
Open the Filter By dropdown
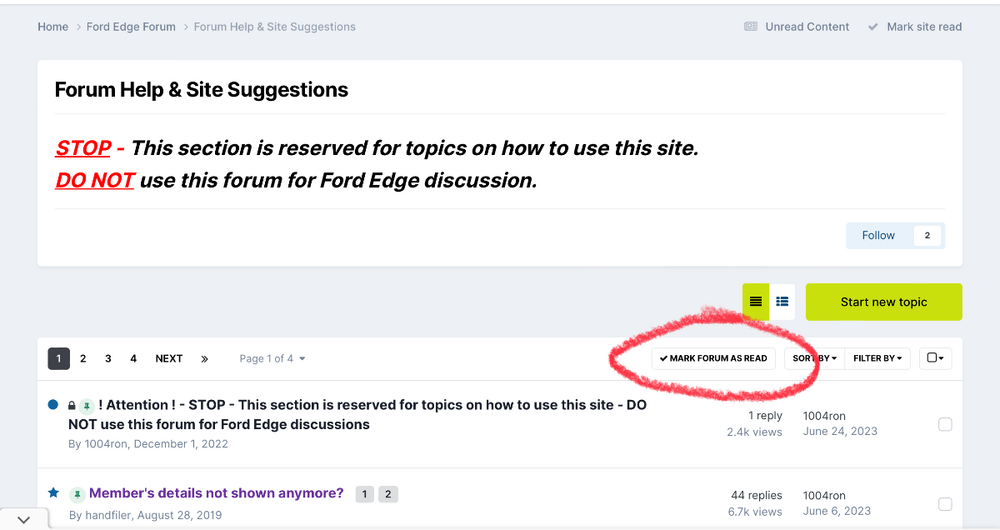pos(877,358)
